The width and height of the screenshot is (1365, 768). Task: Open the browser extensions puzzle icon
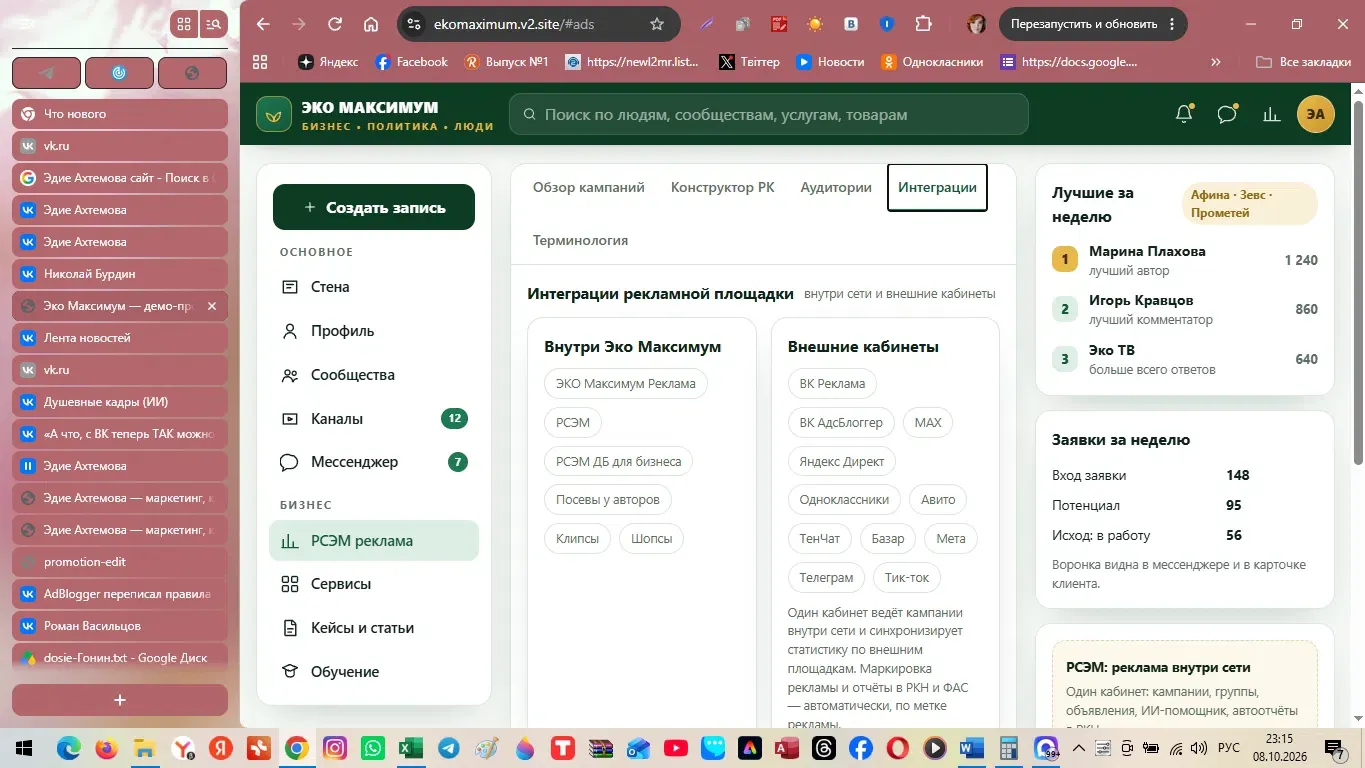pyautogui.click(x=923, y=24)
